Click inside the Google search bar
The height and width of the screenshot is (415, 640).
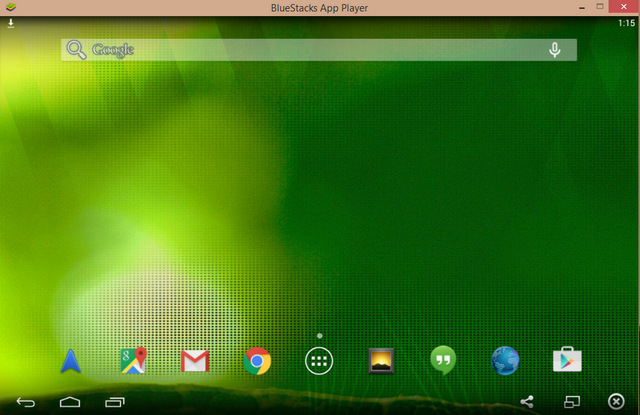point(319,50)
